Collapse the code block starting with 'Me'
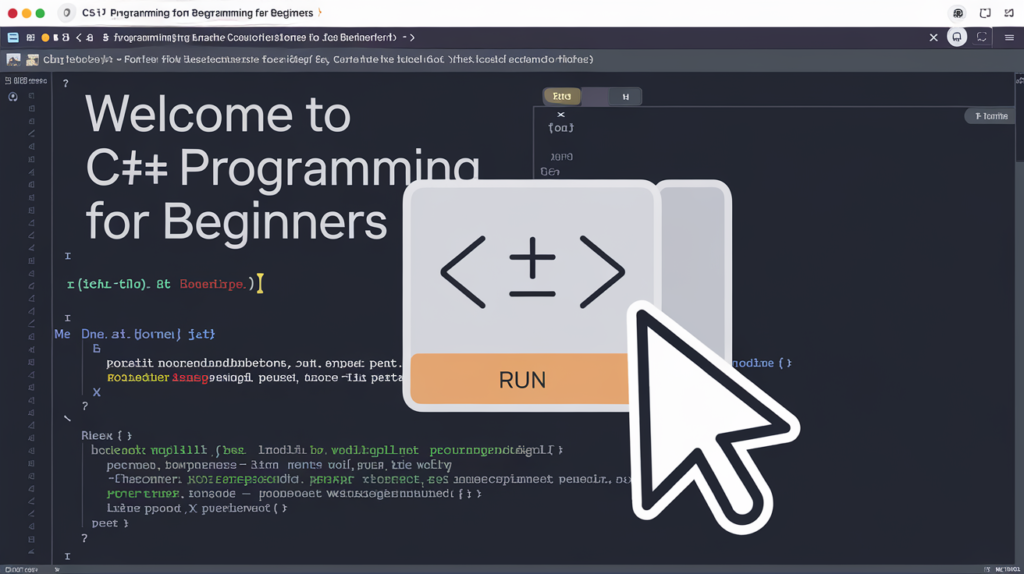This screenshot has width=1024, height=574. tap(61, 334)
